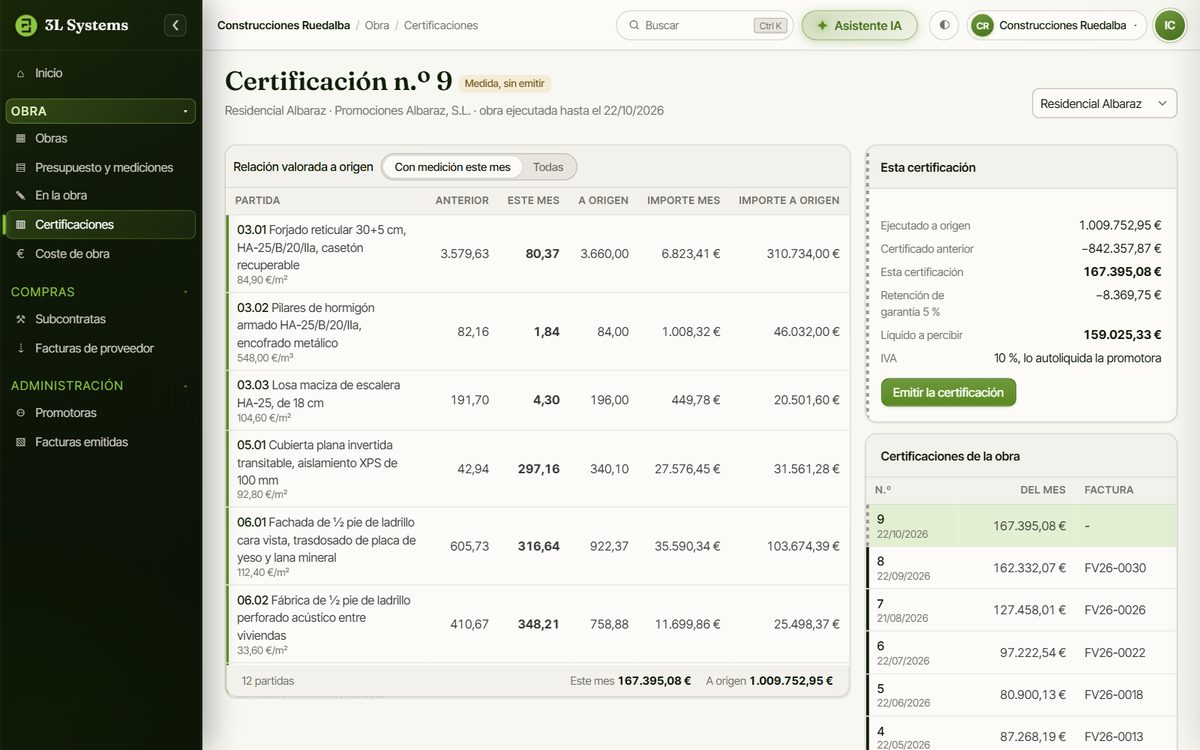Click the euro icon beside Coste de obra

click(20, 254)
